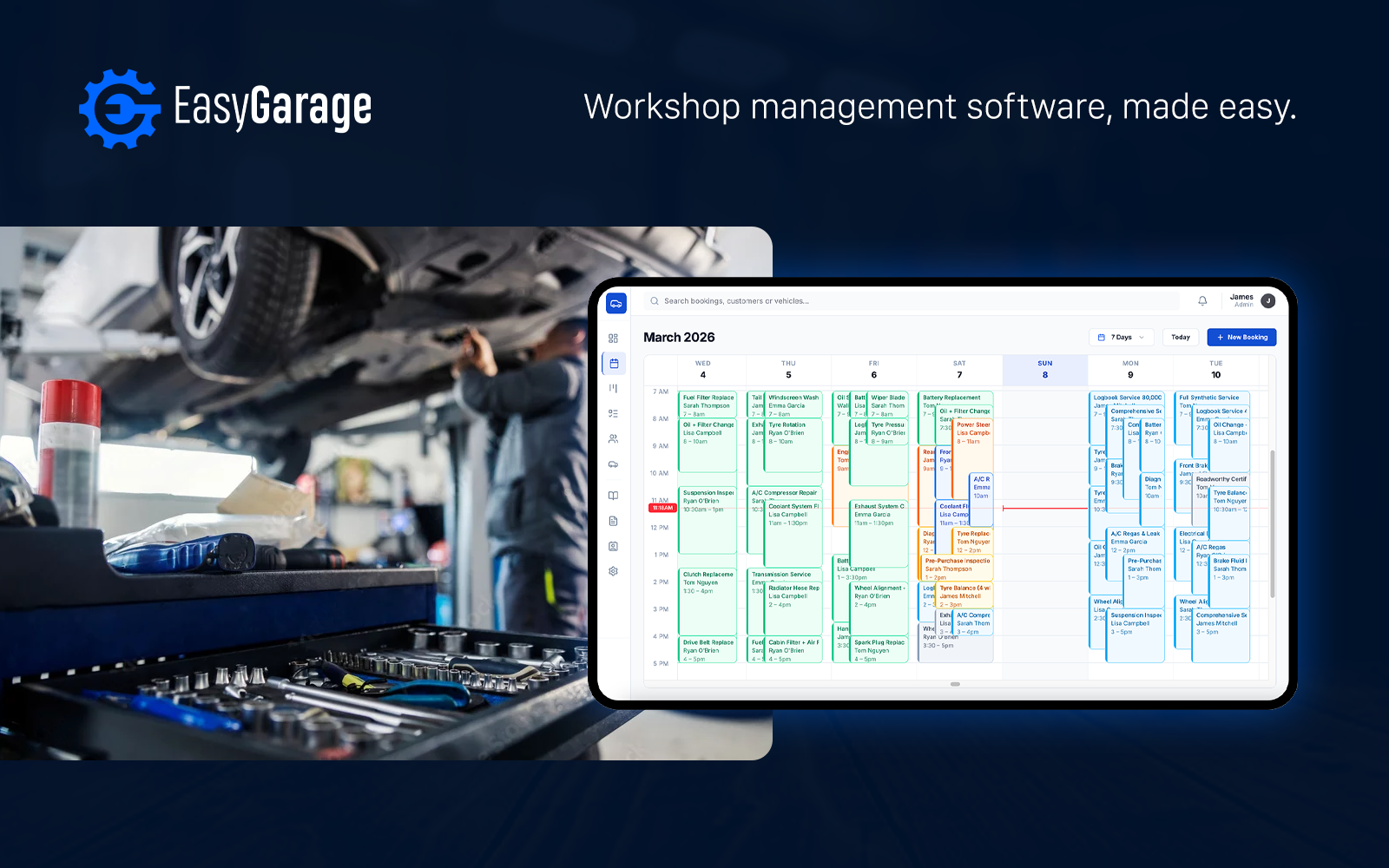Select the Calendar icon in the sidebar

(614, 363)
